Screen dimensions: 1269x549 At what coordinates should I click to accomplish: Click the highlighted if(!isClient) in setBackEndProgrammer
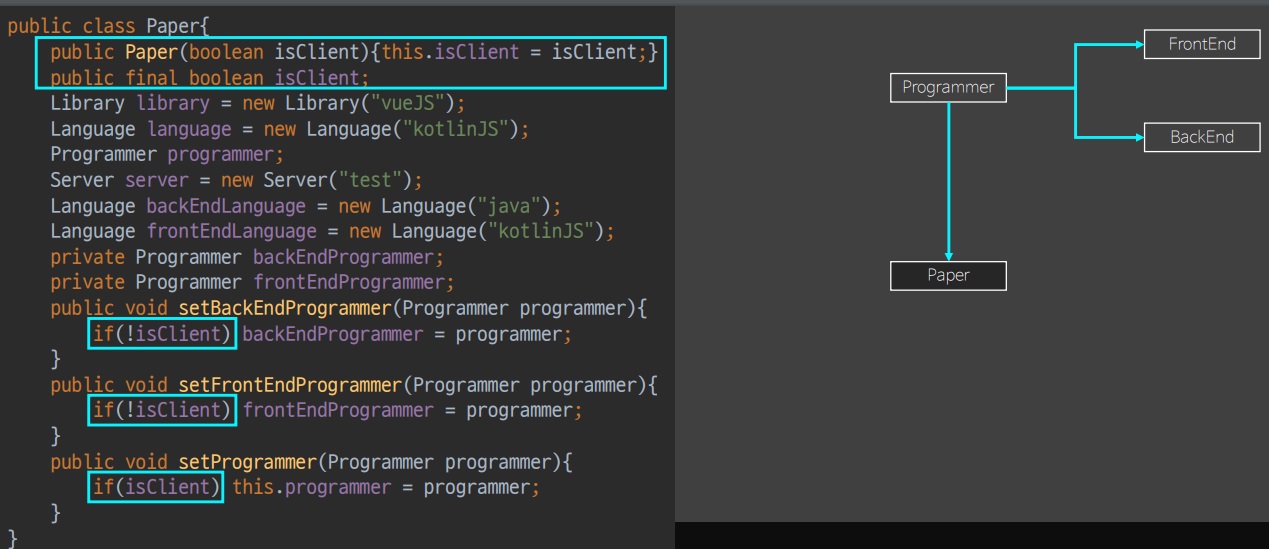(162, 334)
